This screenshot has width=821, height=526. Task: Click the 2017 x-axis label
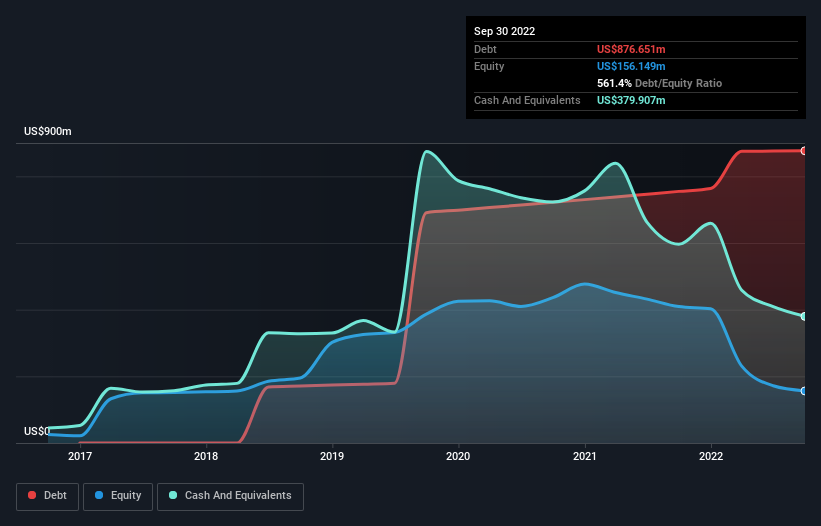click(x=80, y=456)
